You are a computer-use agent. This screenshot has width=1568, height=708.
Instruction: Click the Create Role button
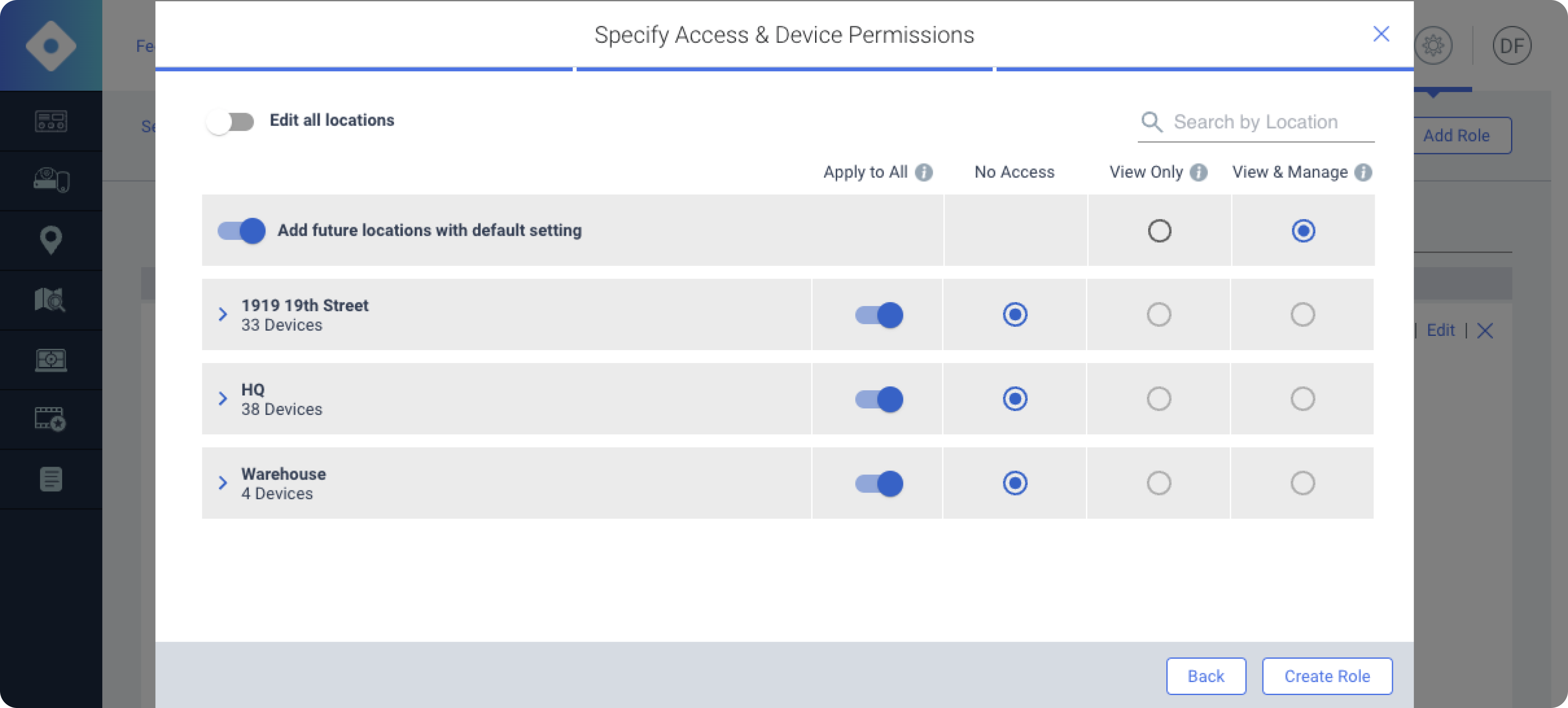tap(1326, 676)
